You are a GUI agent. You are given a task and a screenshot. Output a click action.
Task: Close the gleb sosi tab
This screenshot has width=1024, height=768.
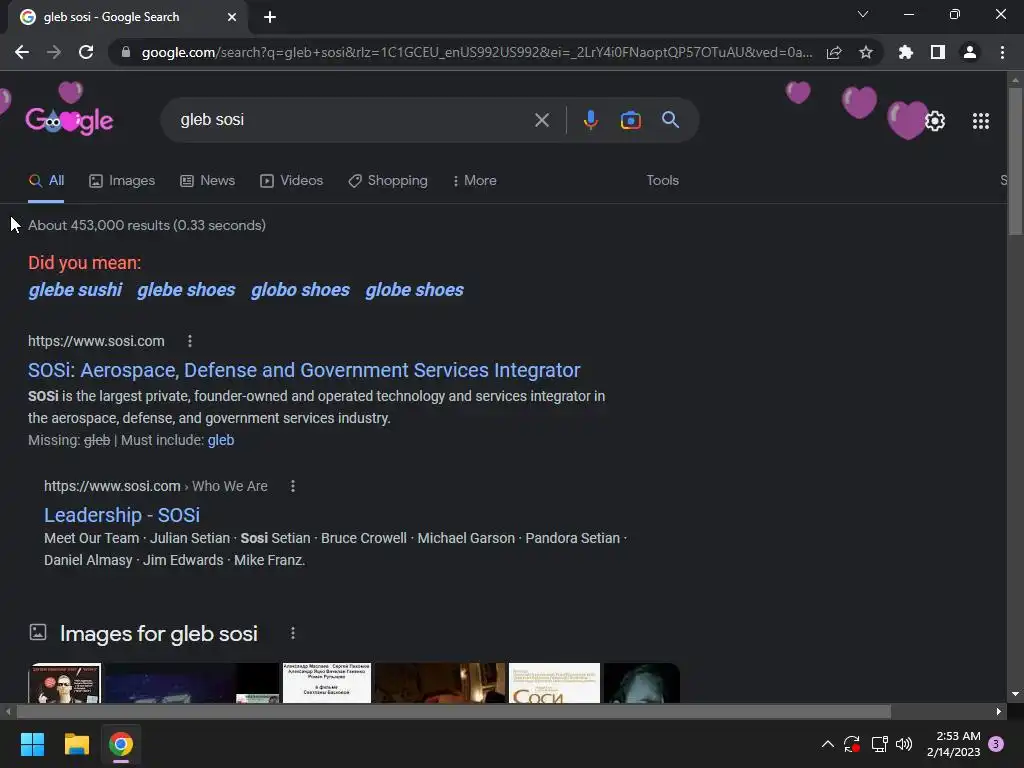[232, 17]
